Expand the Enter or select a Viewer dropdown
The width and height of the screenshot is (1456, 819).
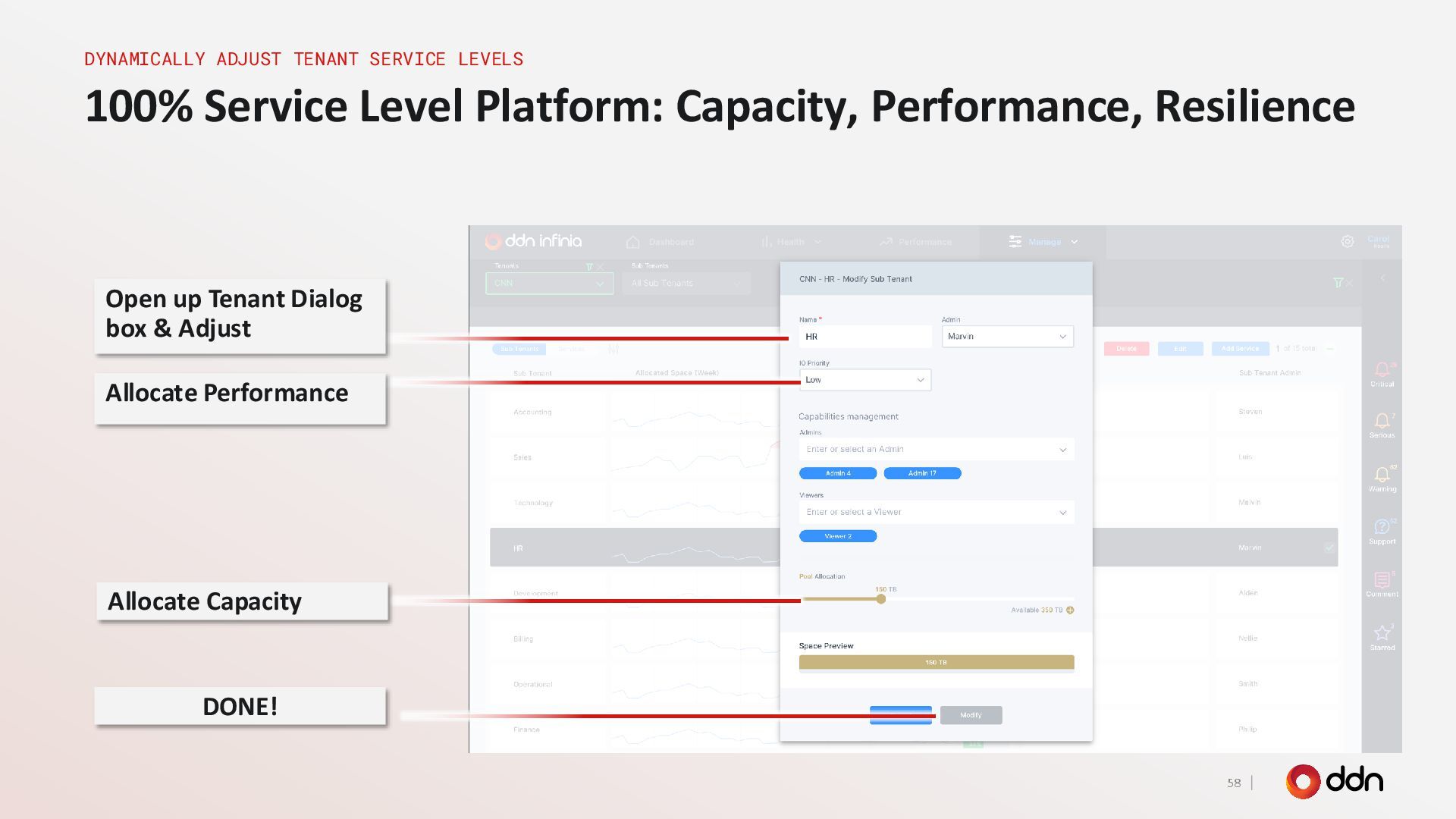click(936, 513)
